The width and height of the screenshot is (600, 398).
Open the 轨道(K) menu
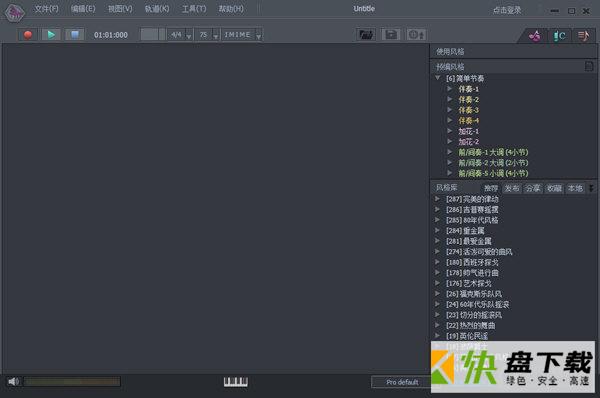tap(157, 9)
